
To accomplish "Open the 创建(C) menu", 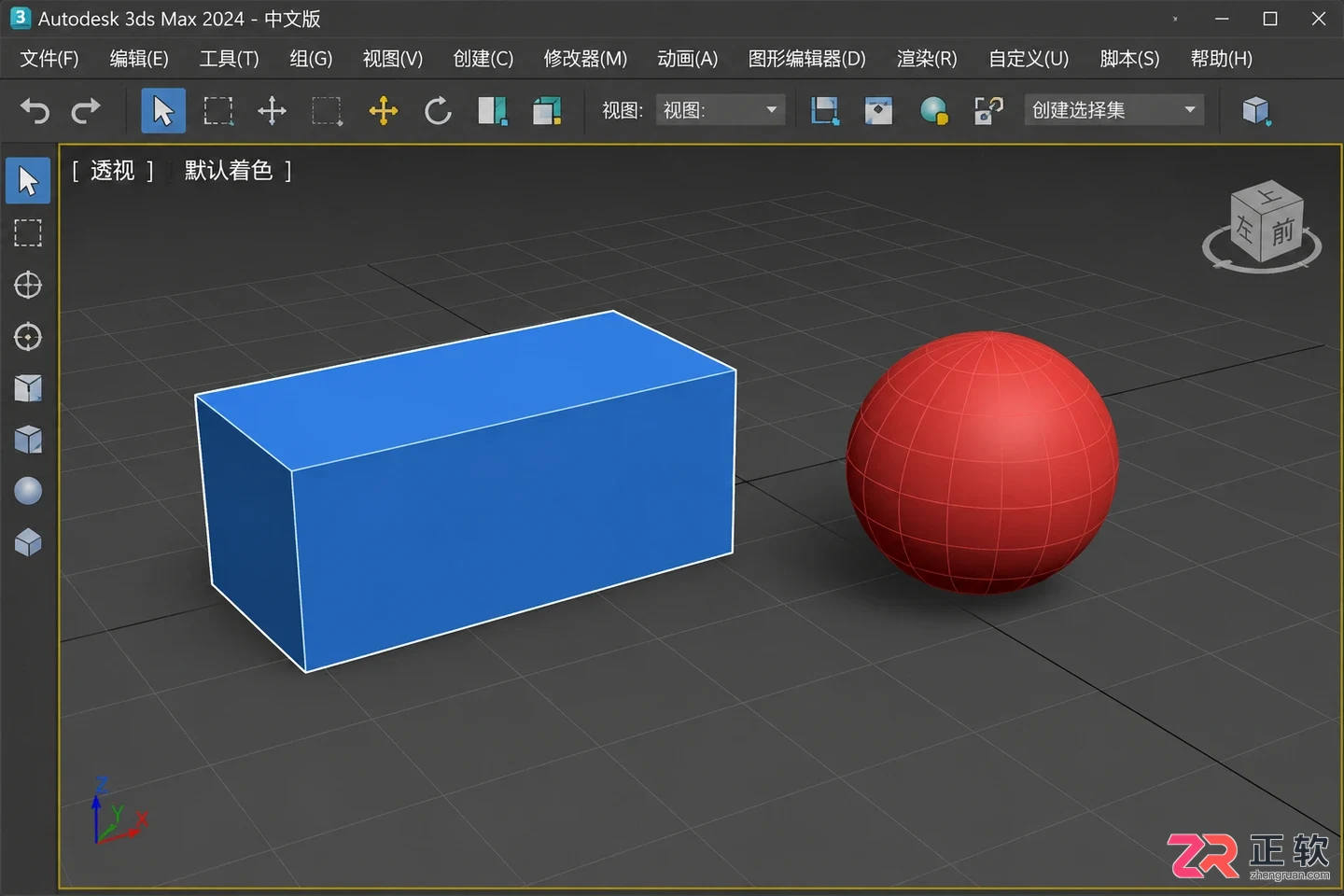I will pyautogui.click(x=483, y=59).
